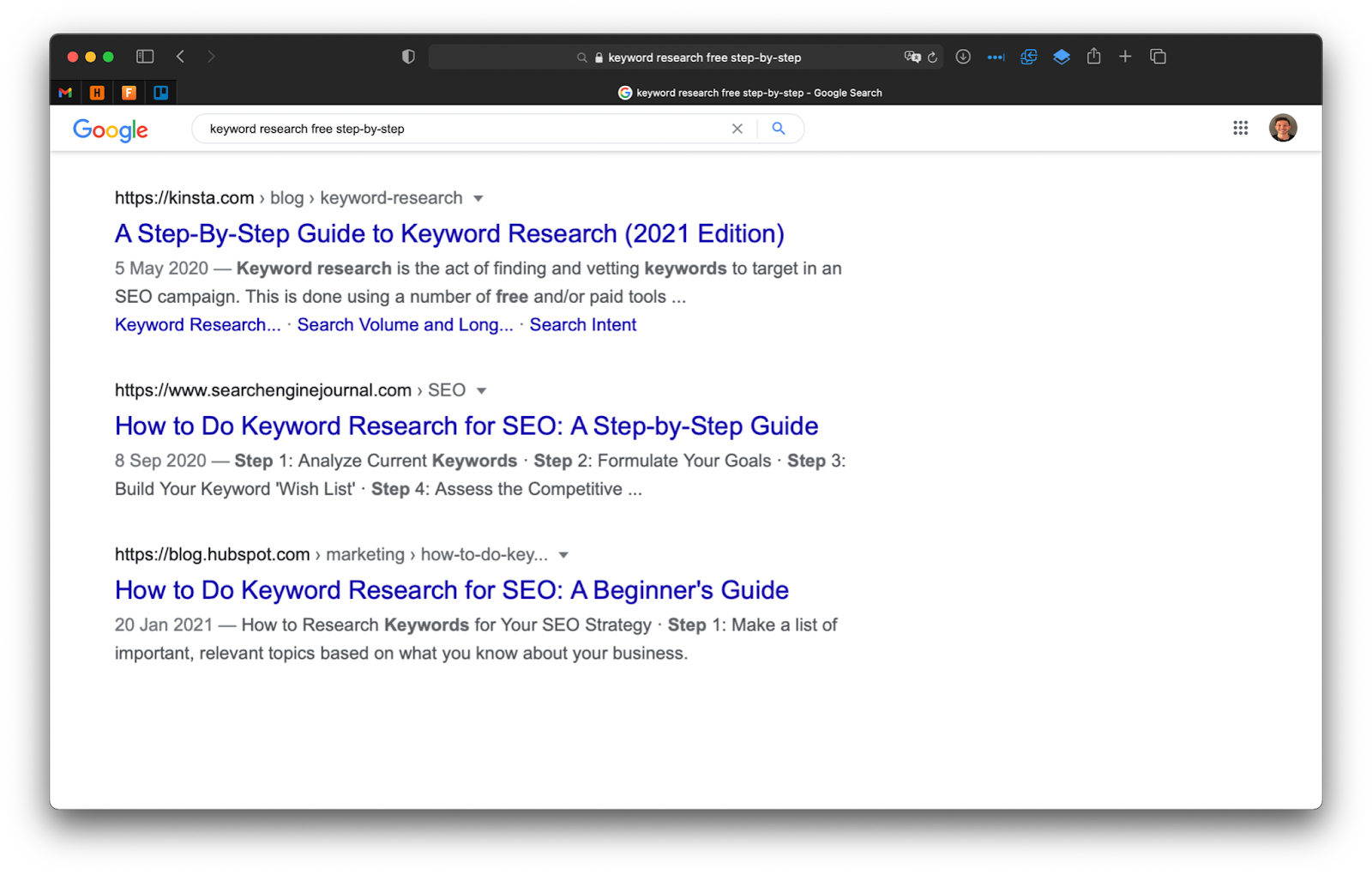The image size is (1372, 875).
Task: Click the '20 Jan 2021' date text
Action: pos(164,625)
